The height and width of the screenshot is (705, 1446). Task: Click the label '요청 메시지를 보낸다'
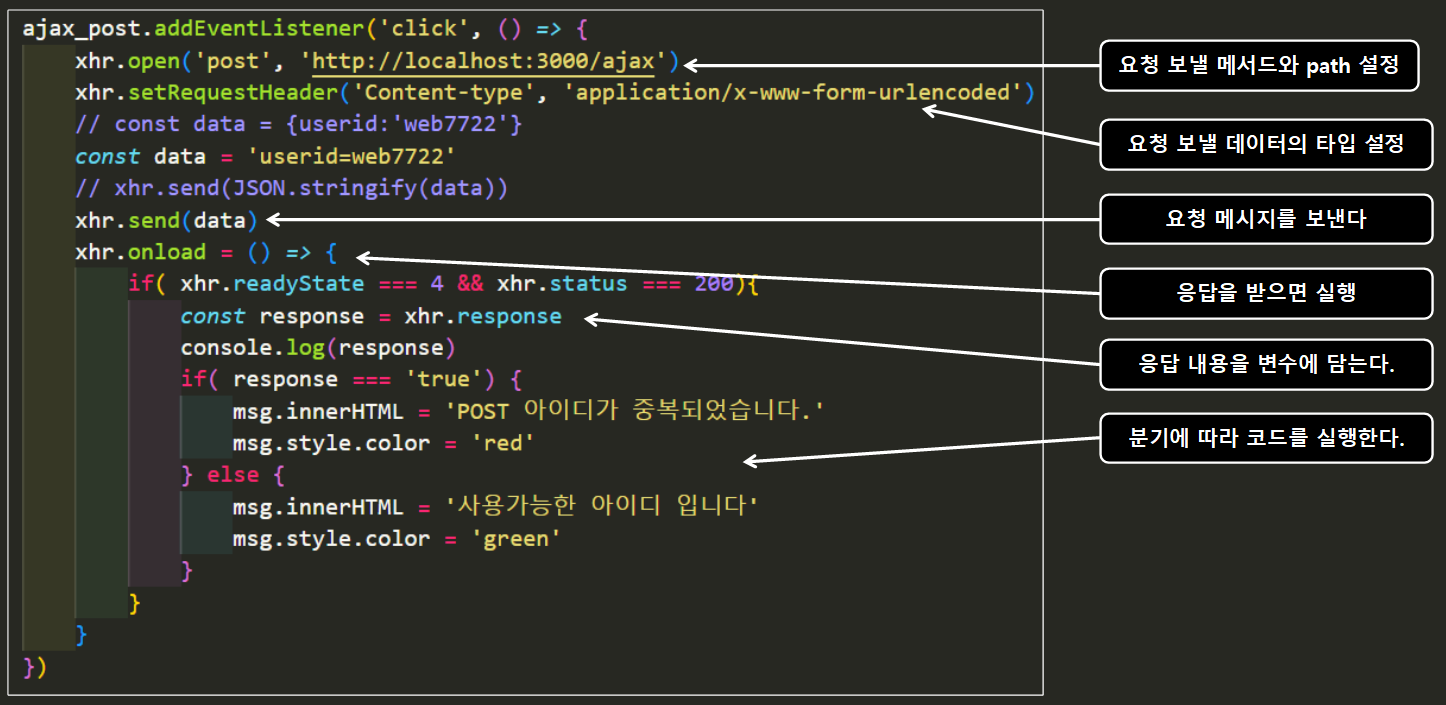coord(1266,219)
